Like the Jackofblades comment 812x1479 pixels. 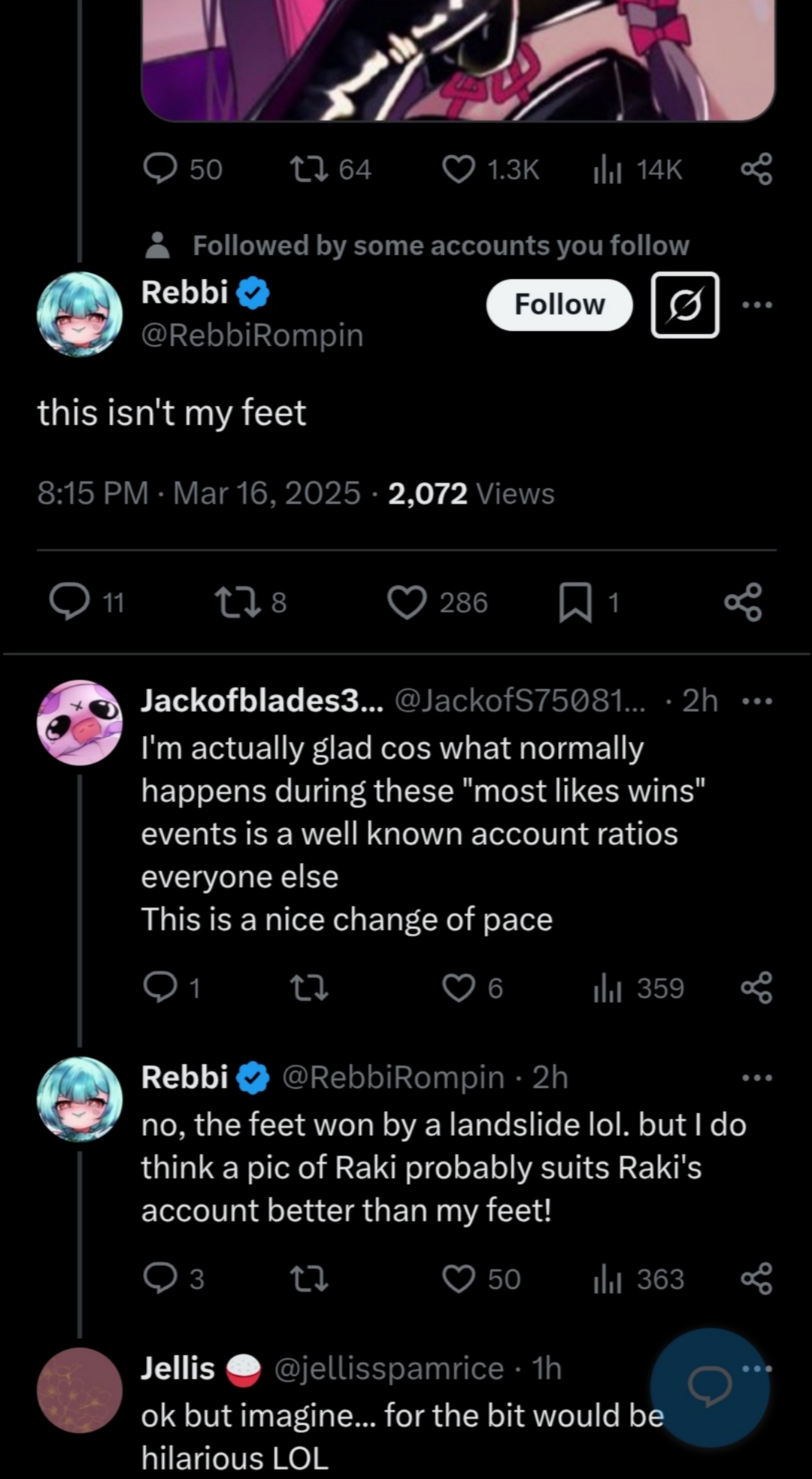coord(459,988)
